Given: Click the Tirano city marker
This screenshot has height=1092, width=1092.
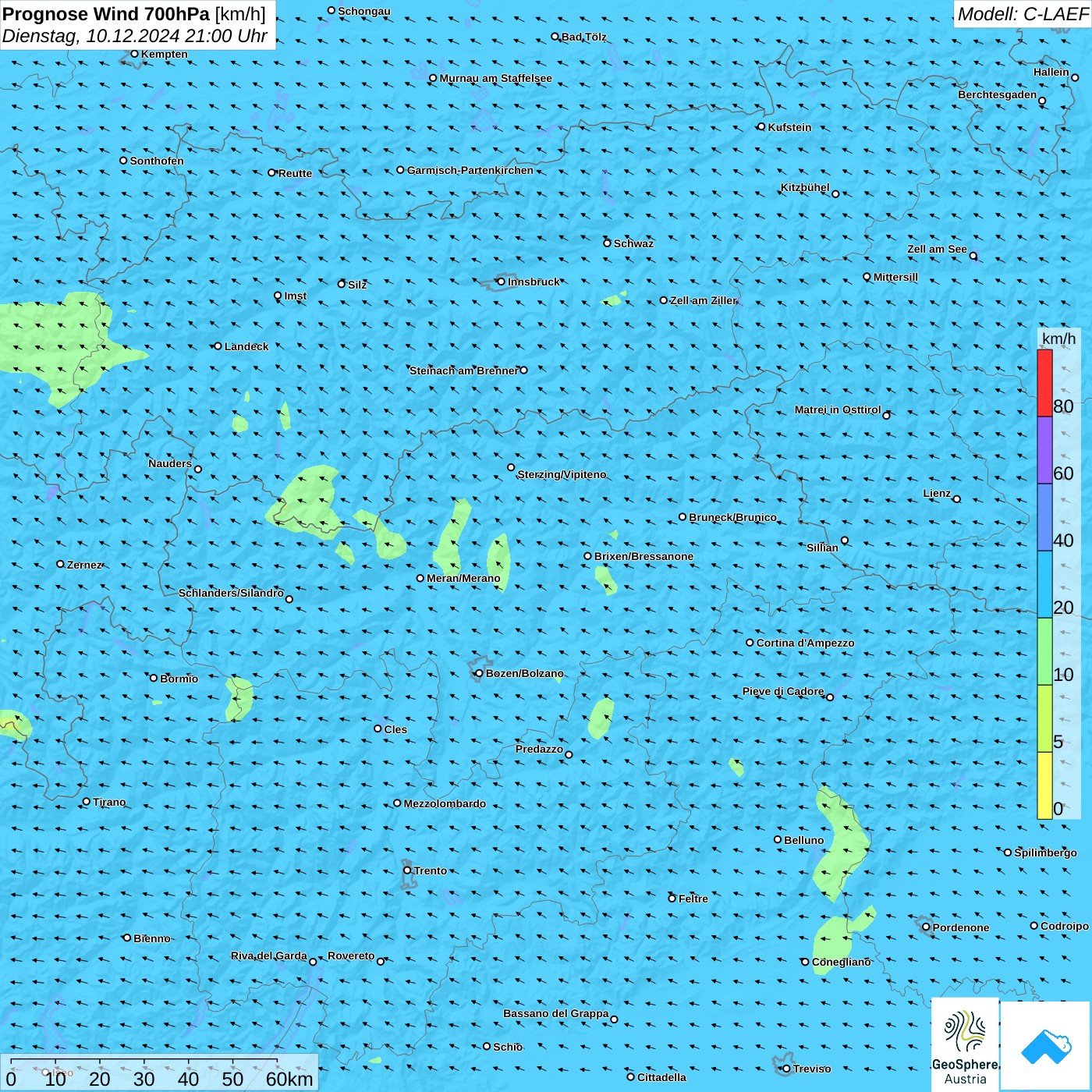Looking at the screenshot, I should click(x=87, y=801).
